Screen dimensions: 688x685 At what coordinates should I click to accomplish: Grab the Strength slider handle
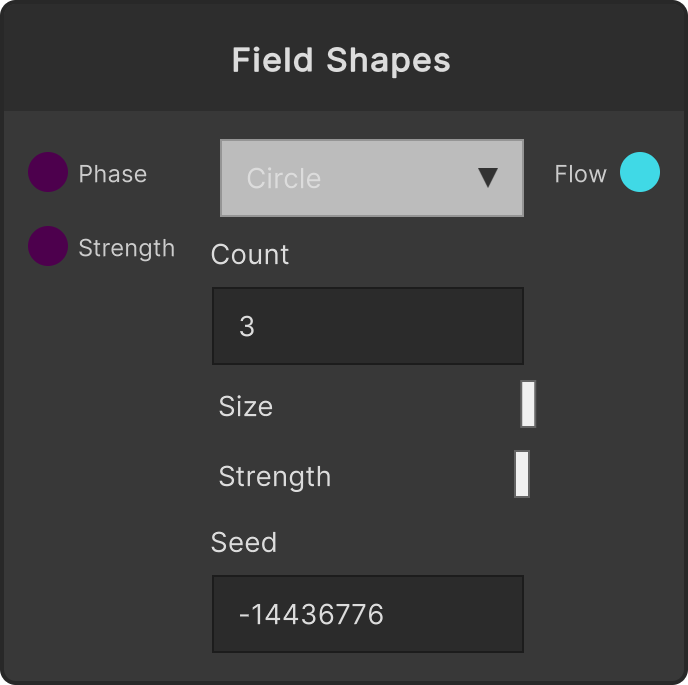[x=522, y=474]
